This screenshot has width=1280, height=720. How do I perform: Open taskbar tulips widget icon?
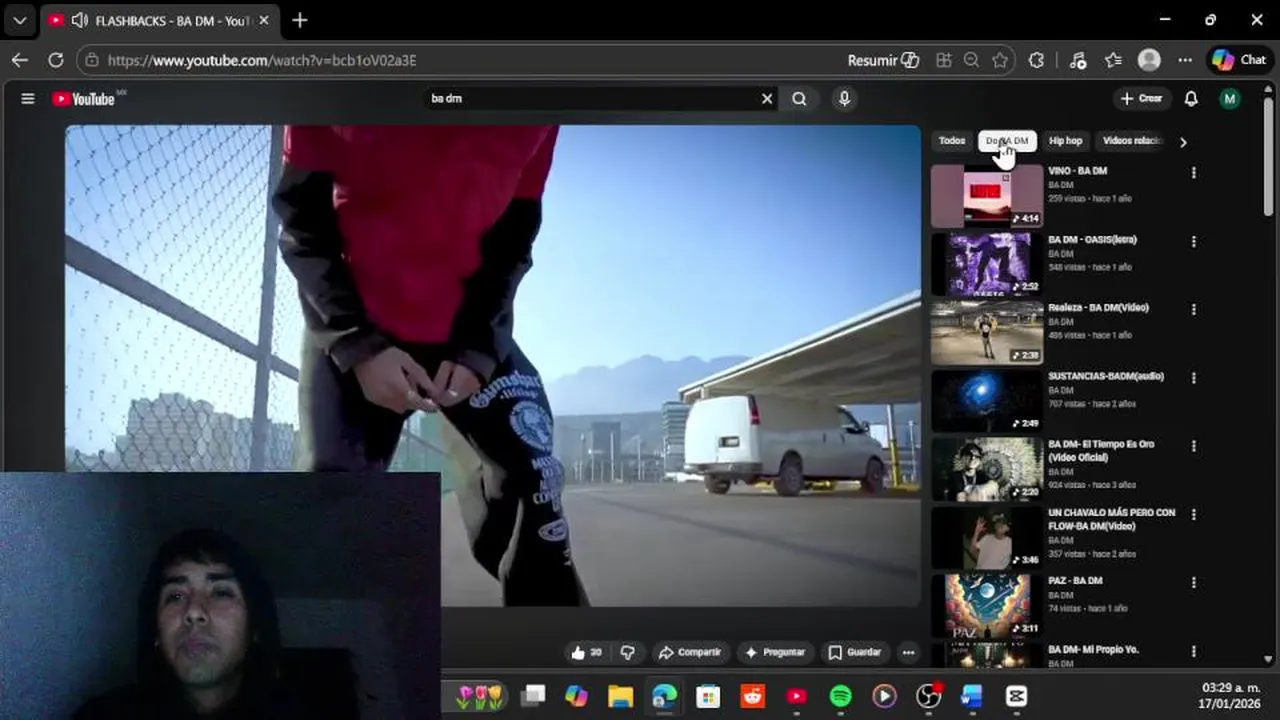pos(479,696)
